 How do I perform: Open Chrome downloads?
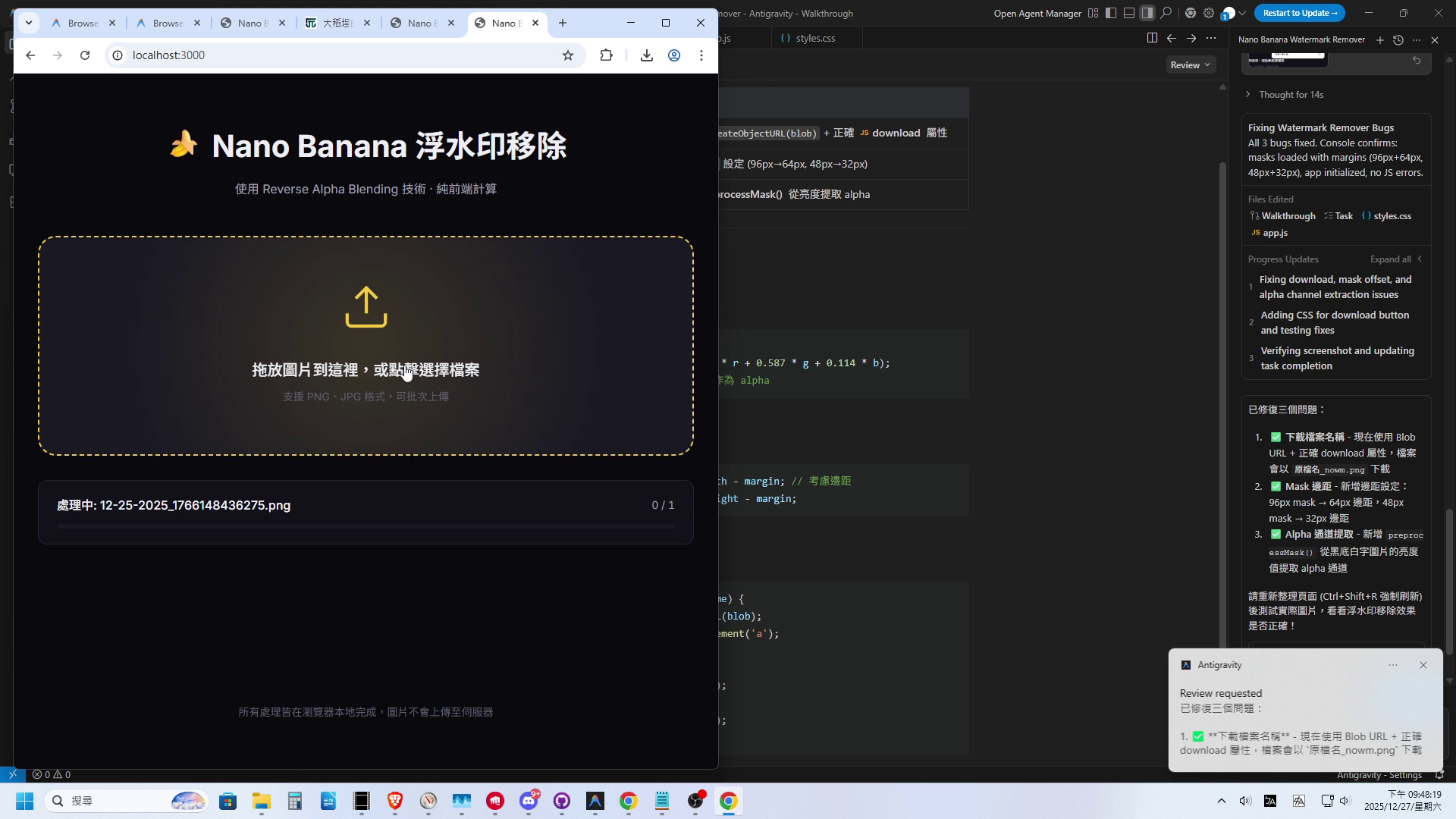[647, 55]
